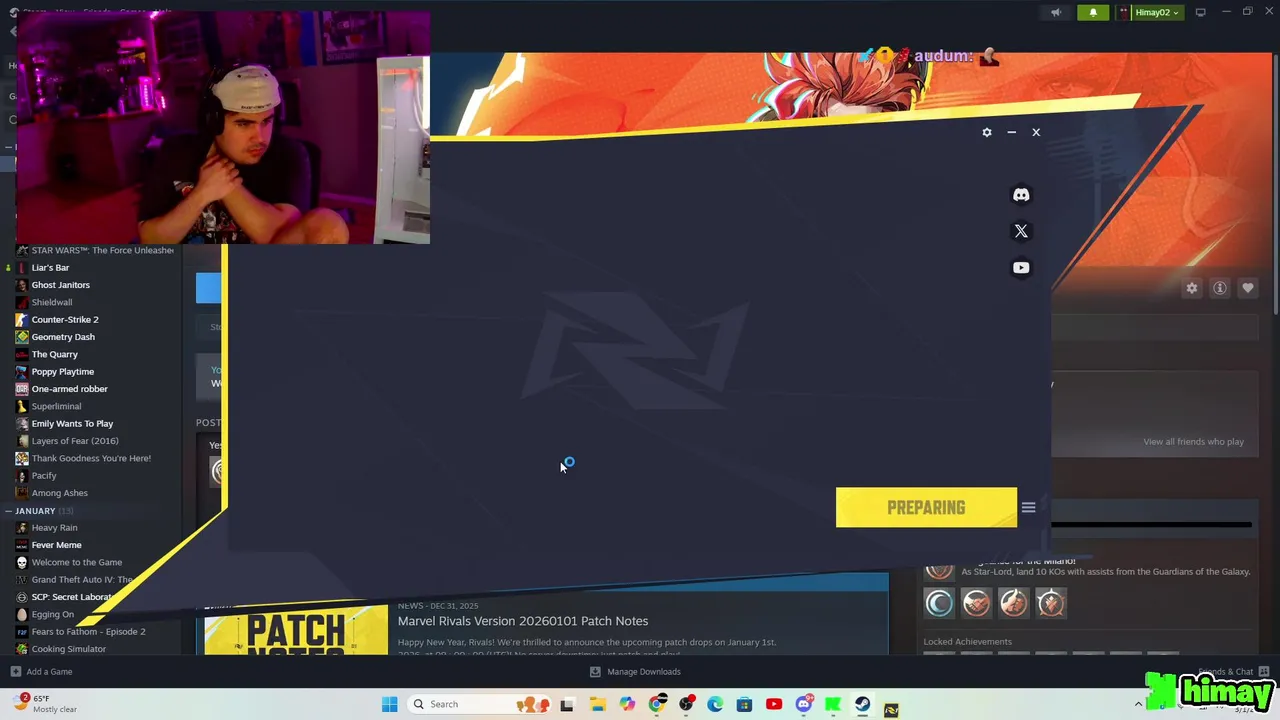Open game info icon on Steam page
Viewport: 1280px width, 720px height.
point(1220,288)
